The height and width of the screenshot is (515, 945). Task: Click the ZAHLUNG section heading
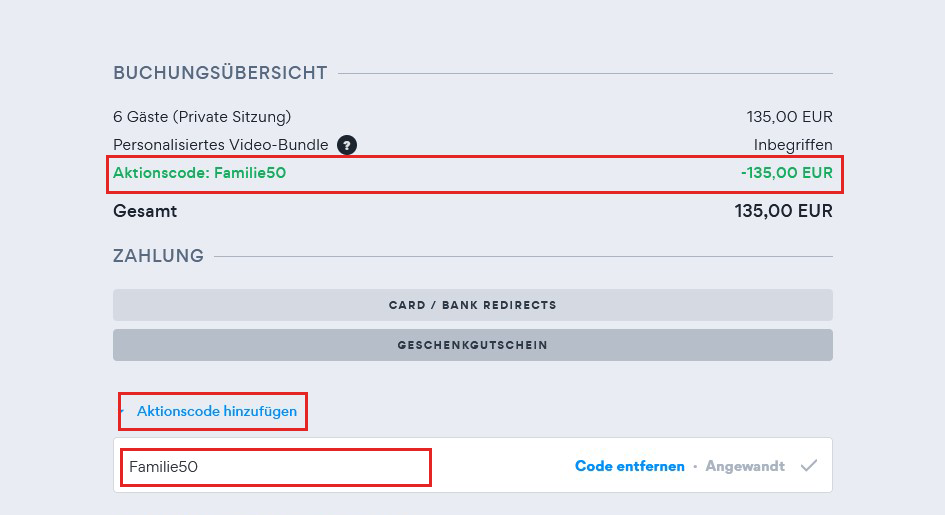pyautogui.click(x=158, y=256)
